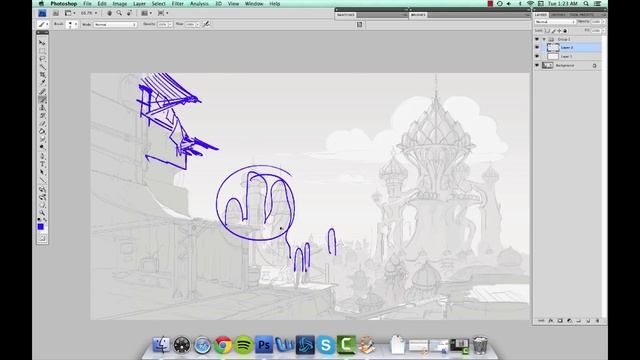Hide Layer 2 with its eye icon
Viewport: 640px width, 360px height.
(537, 47)
